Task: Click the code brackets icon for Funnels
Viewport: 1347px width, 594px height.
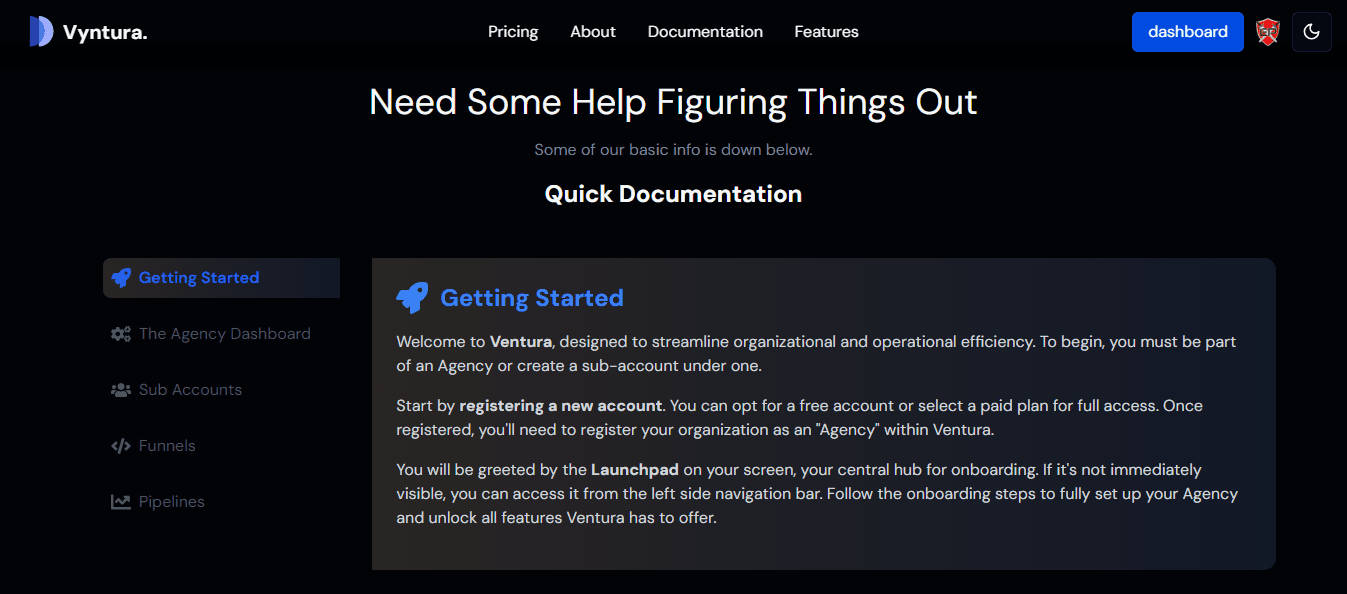Action: pos(121,446)
